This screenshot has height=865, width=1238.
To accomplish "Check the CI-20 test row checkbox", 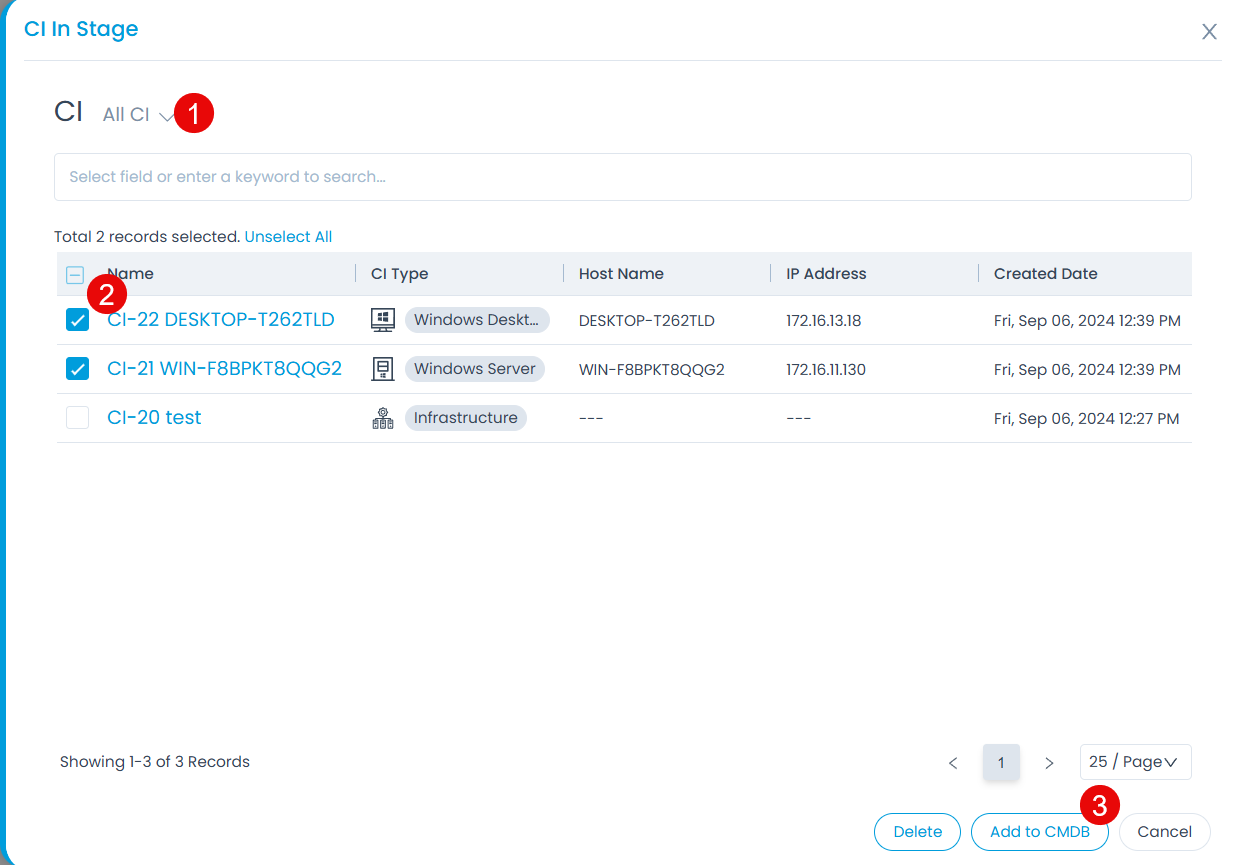I will point(77,418).
